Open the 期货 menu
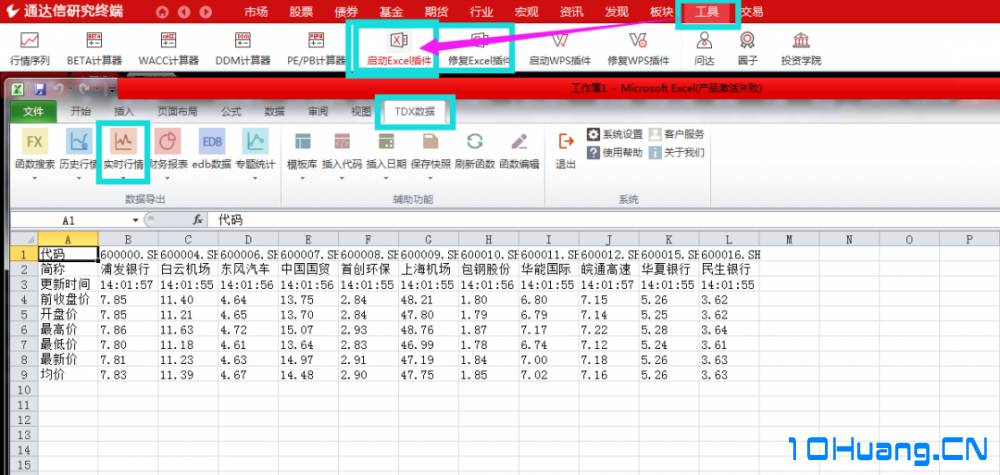Viewport: 1000px width, 475px height. tap(436, 12)
